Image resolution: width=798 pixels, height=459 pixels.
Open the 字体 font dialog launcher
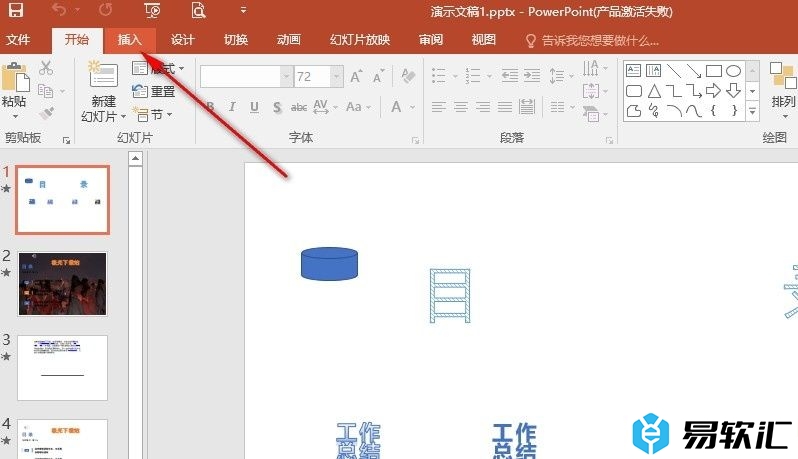click(415, 140)
